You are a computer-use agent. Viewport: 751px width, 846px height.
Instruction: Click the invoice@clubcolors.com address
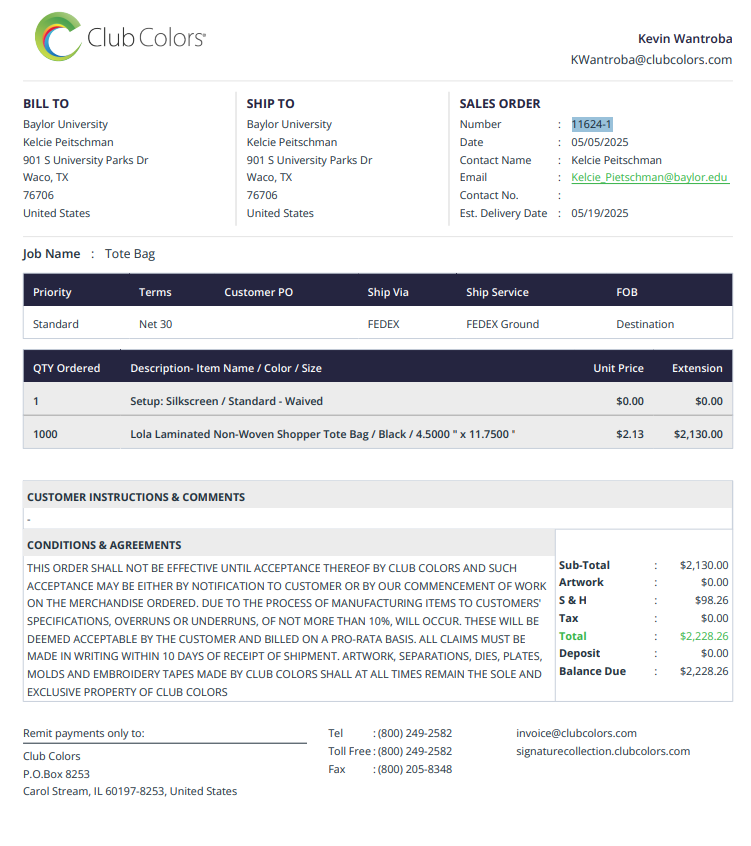(576, 733)
